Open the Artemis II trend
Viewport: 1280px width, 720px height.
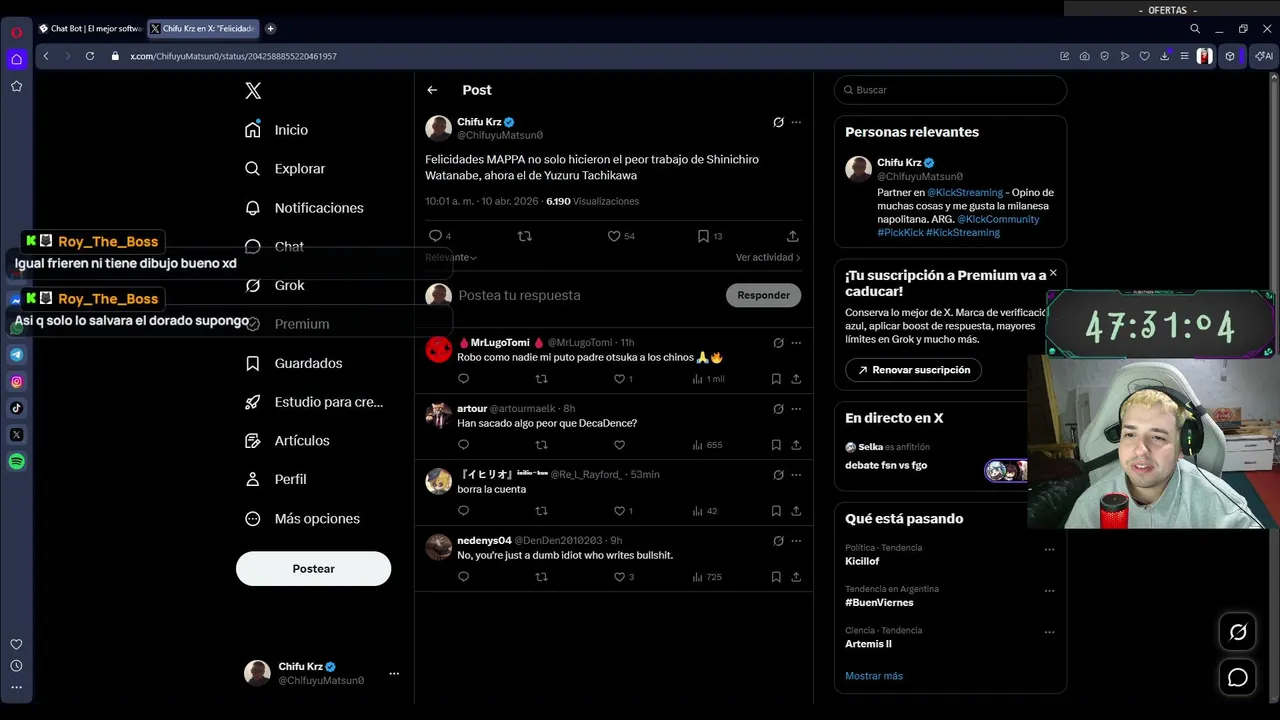(868, 644)
